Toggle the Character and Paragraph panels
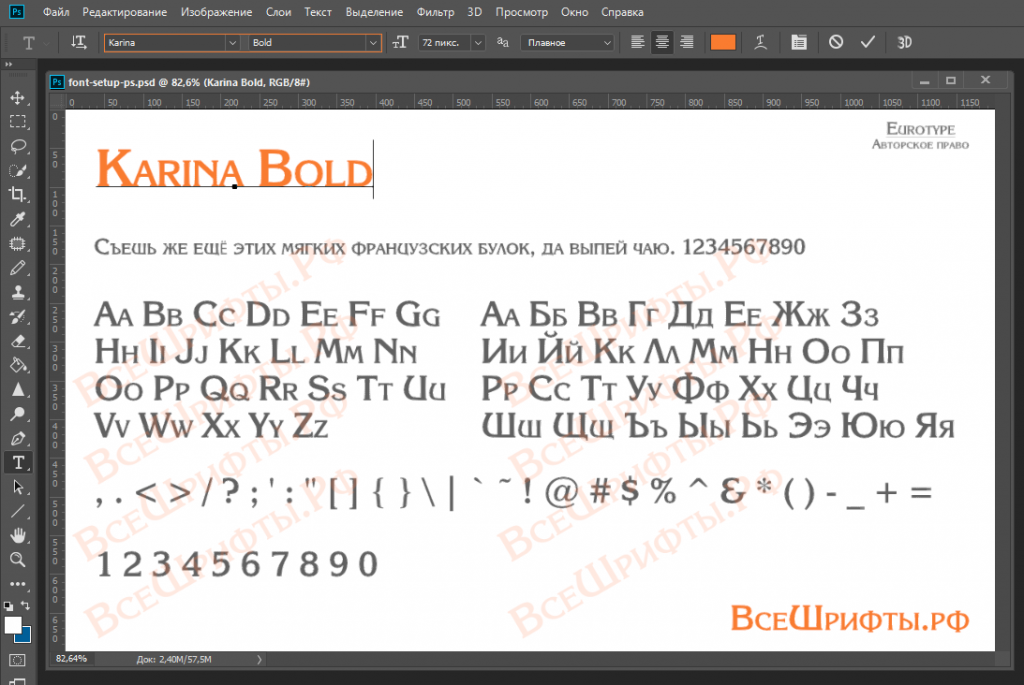Viewport: 1024px width, 685px height. 799,42
